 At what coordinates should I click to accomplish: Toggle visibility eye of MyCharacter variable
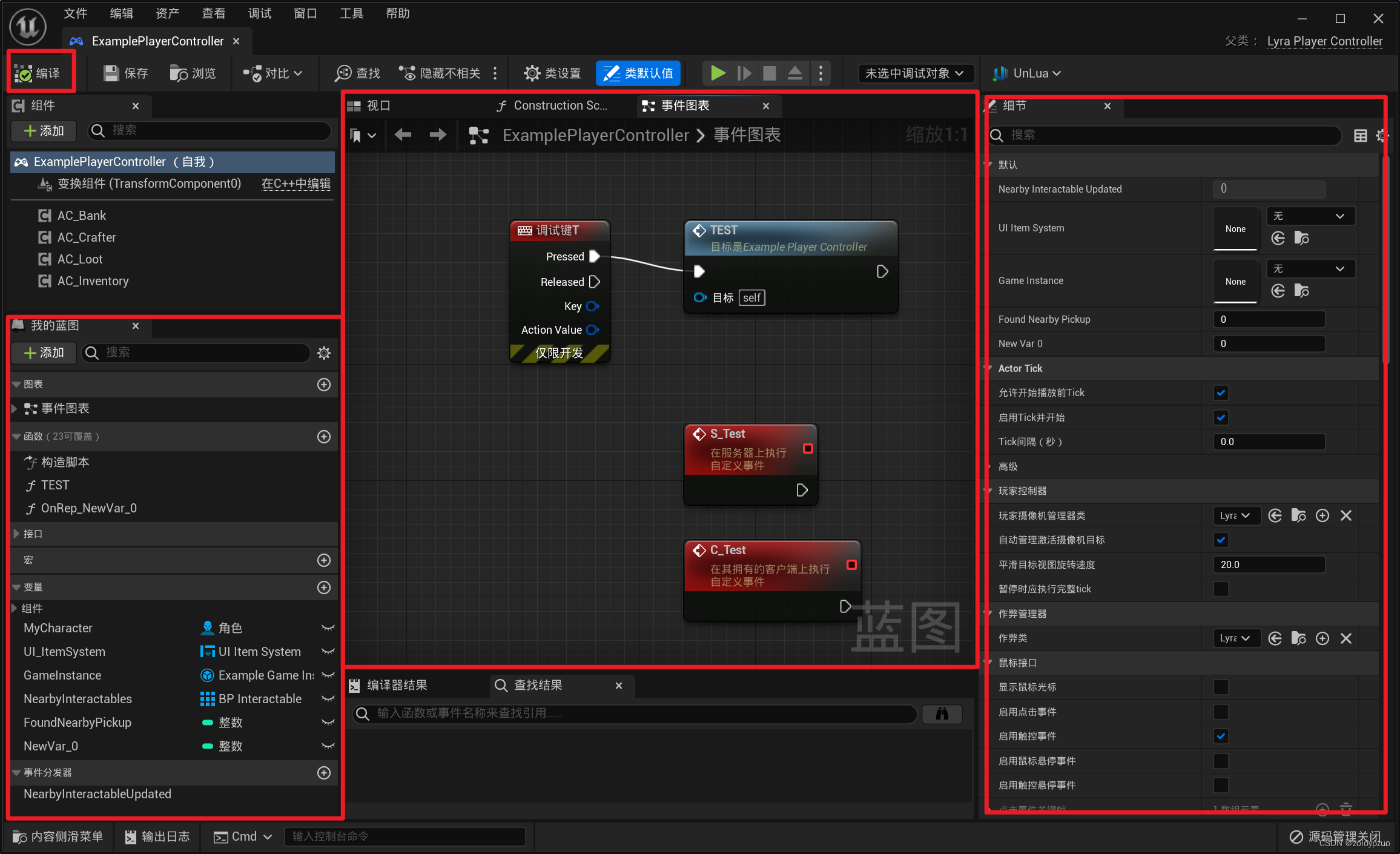328,628
